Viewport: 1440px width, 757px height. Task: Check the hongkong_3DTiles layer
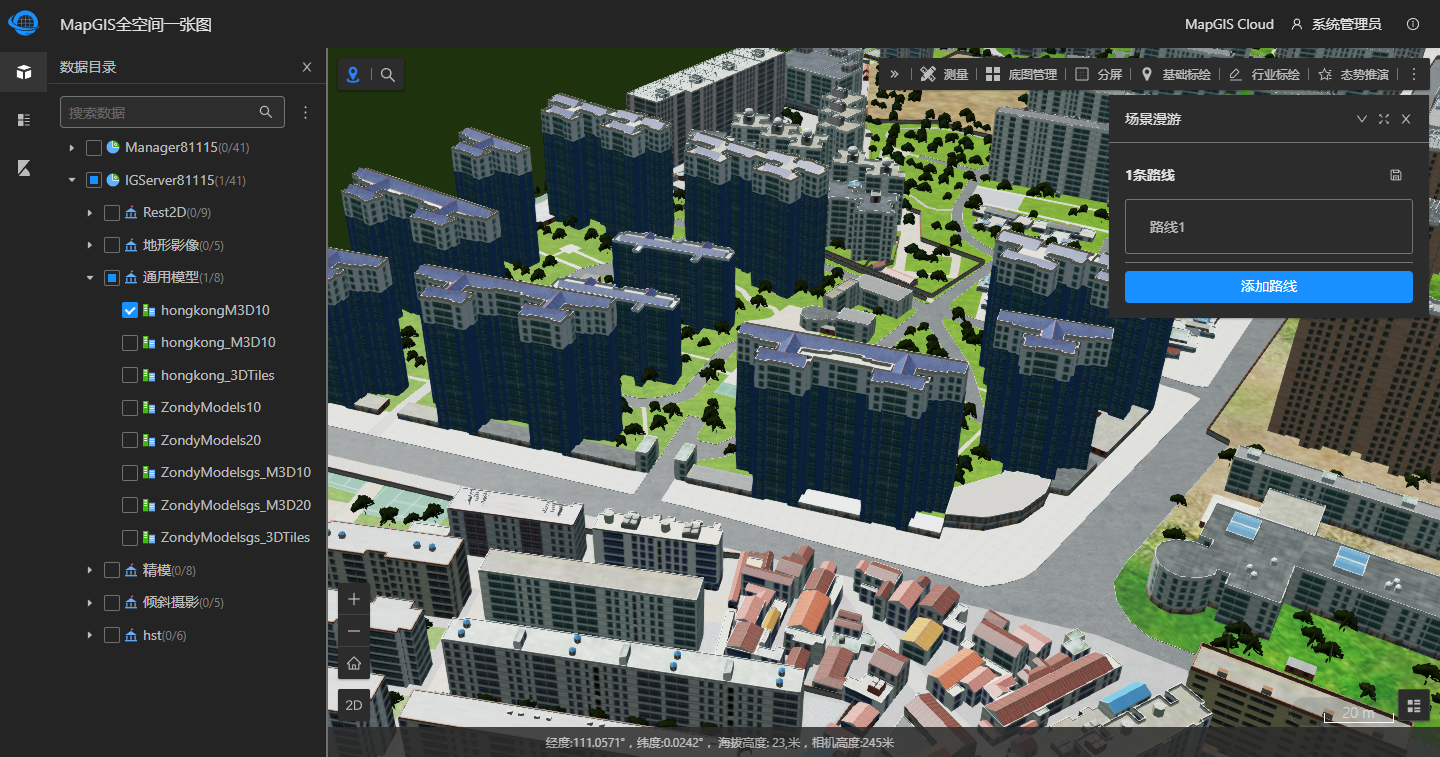coord(130,375)
